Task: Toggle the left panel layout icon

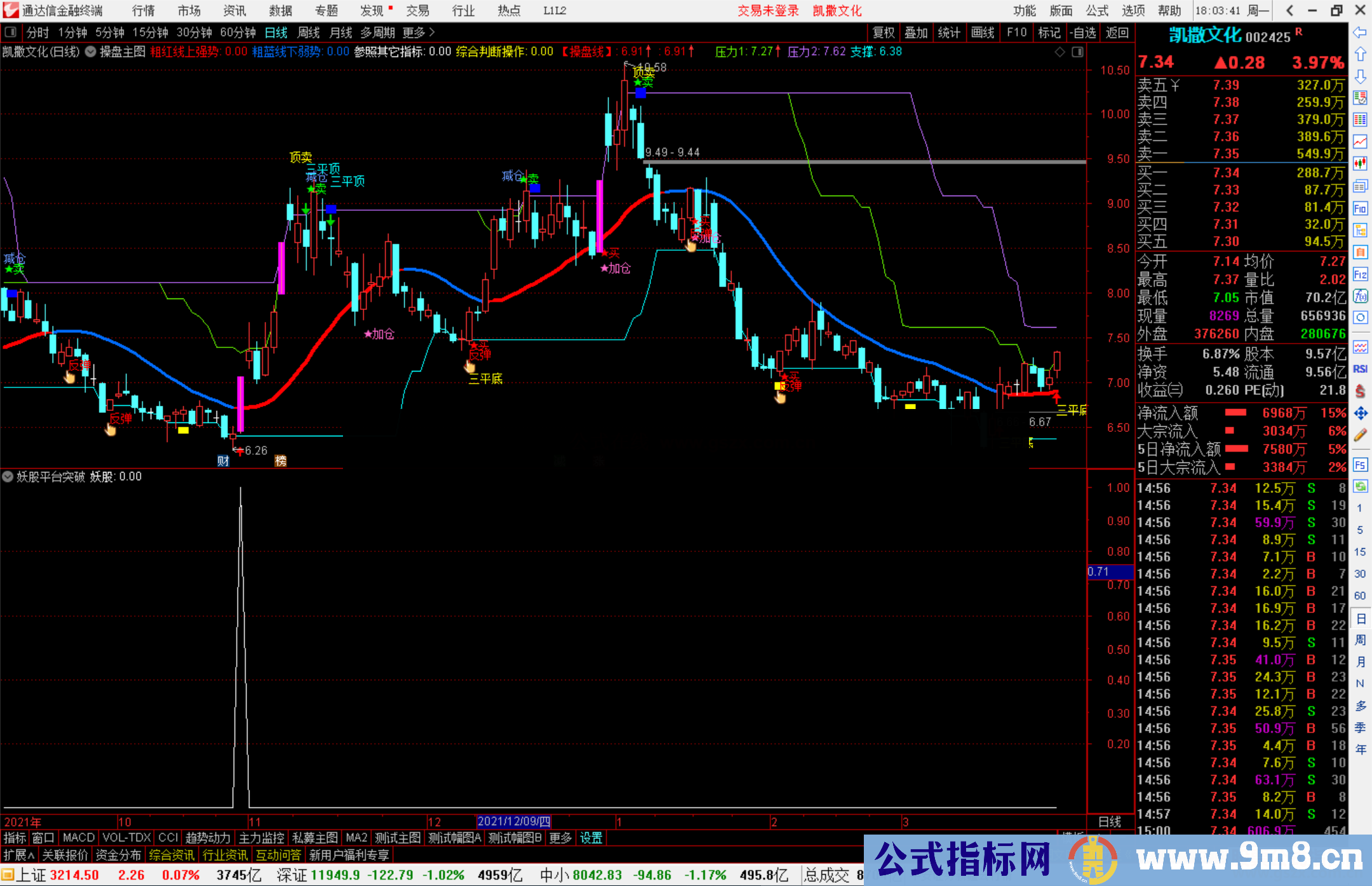Action: point(11,32)
